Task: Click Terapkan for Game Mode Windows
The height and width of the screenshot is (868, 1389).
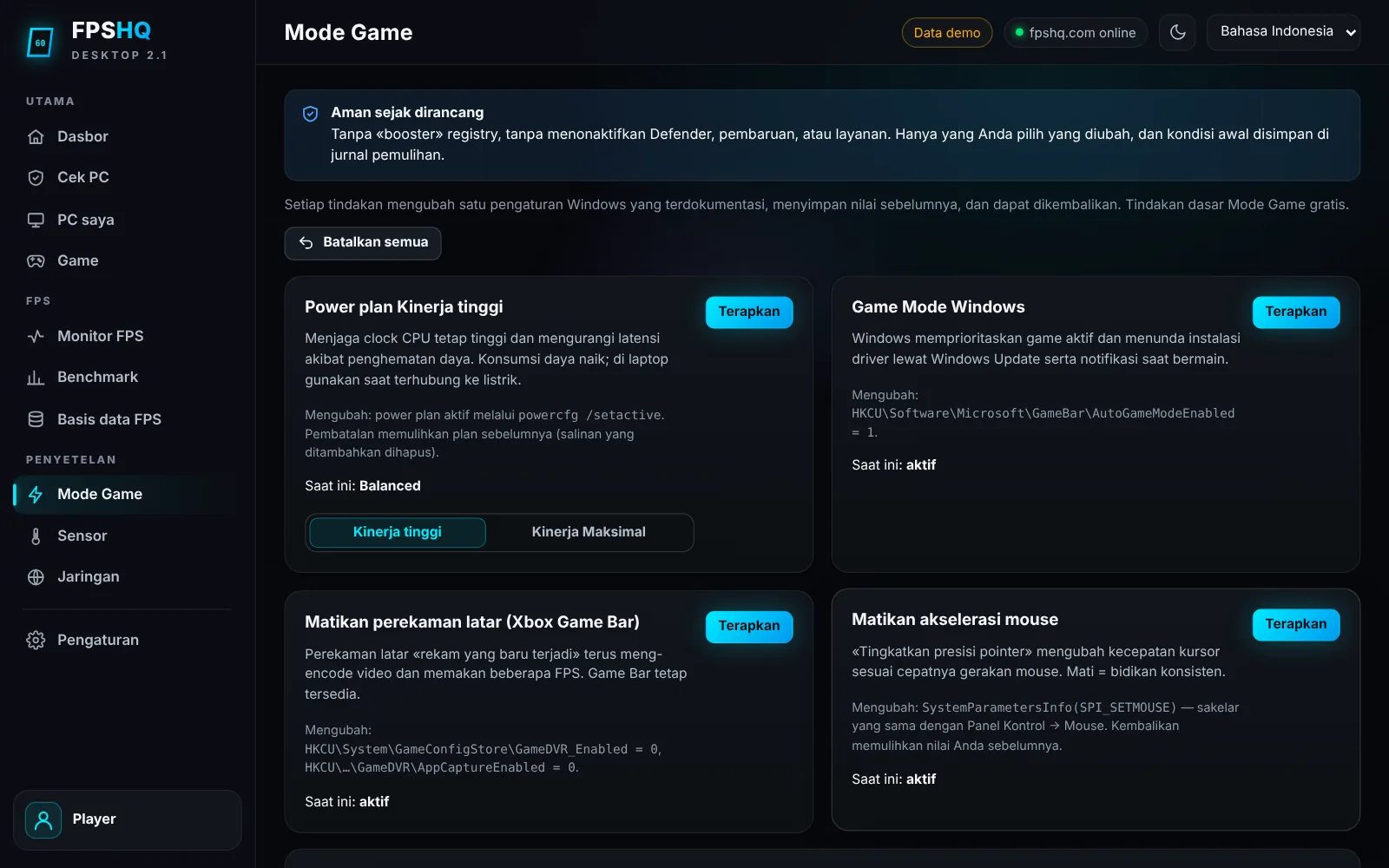Action: pos(1295,312)
